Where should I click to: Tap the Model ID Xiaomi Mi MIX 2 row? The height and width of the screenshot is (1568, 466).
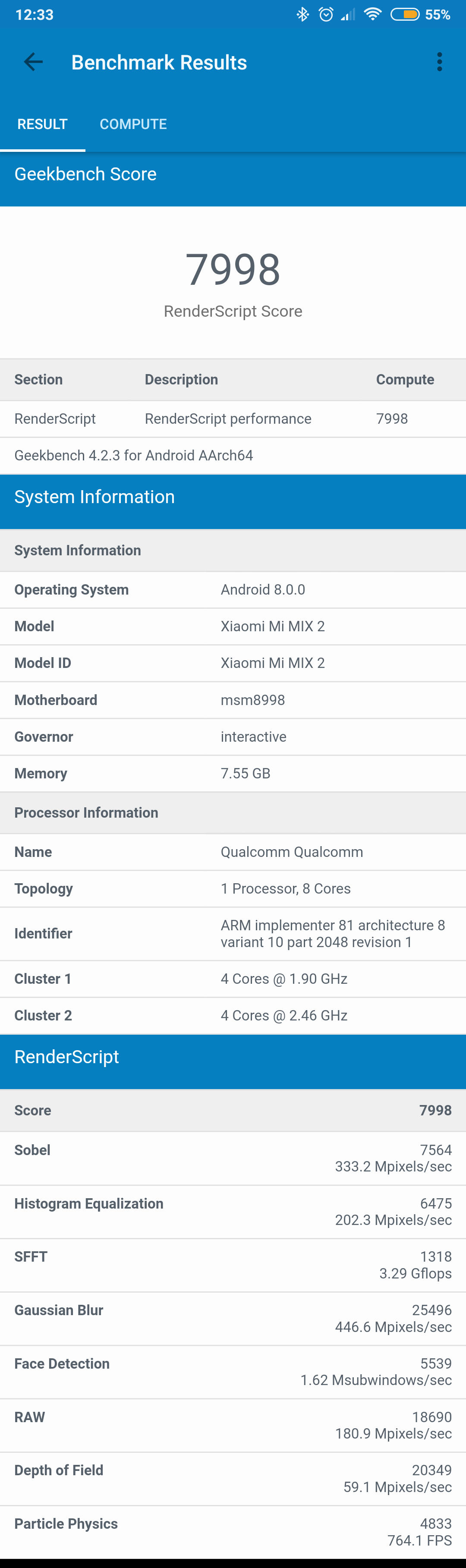coord(233,663)
